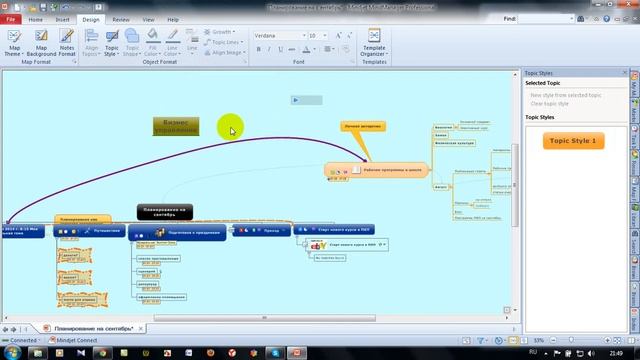The height and width of the screenshot is (360, 640).
Task: Open the Connected status dropdown
Action: pyautogui.click(x=21, y=340)
